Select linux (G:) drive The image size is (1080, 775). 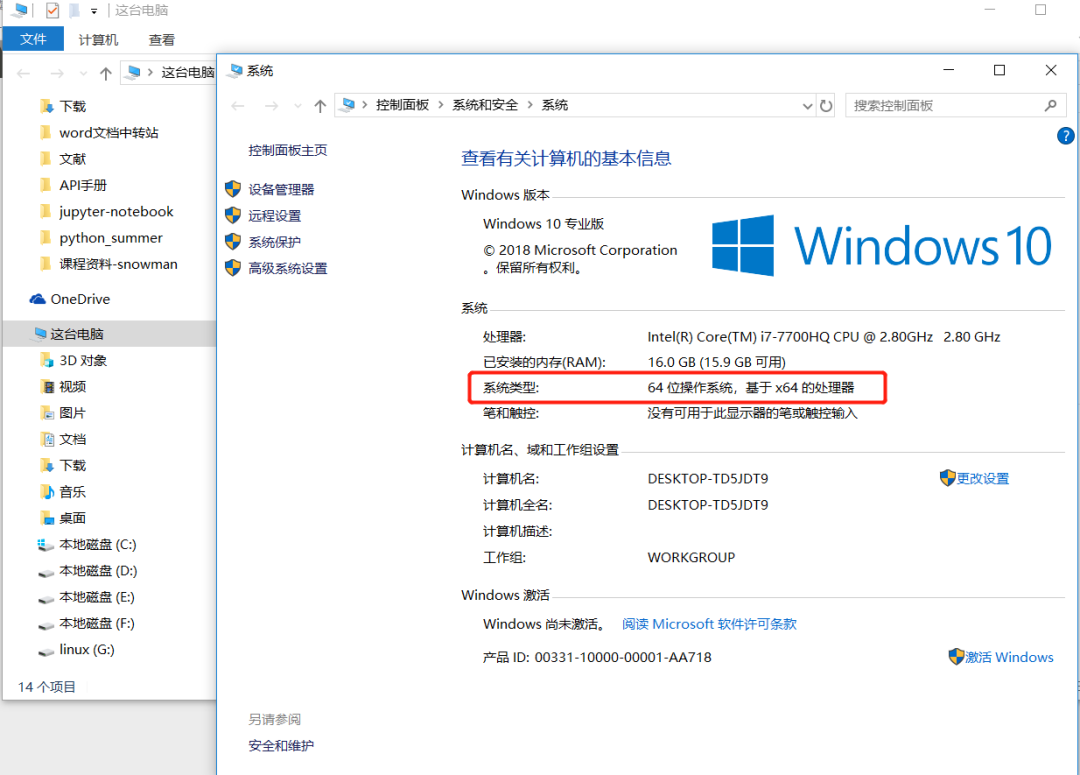[86, 649]
